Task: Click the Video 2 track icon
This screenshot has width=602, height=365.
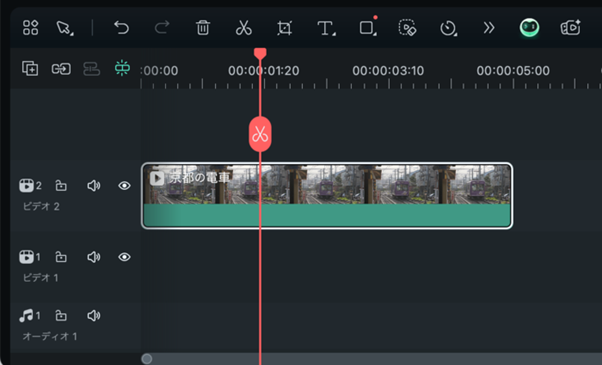Action: (26, 185)
